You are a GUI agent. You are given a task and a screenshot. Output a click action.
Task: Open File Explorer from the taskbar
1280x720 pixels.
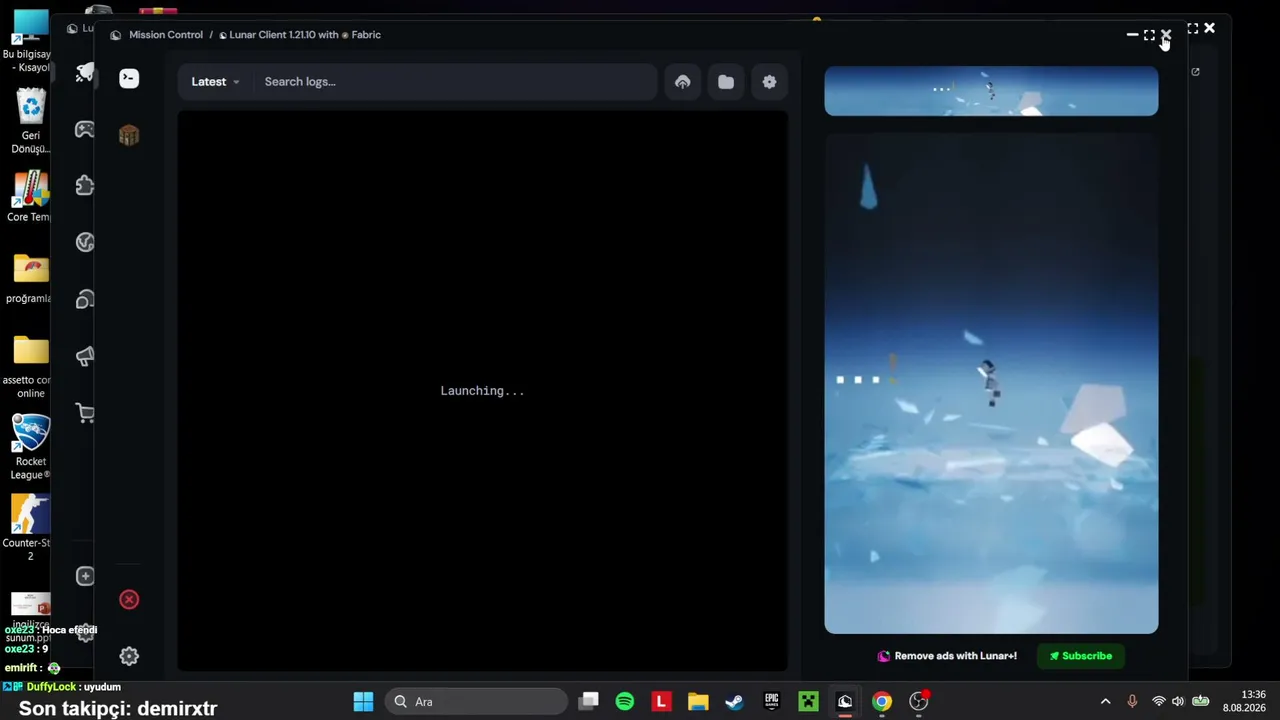click(x=698, y=702)
